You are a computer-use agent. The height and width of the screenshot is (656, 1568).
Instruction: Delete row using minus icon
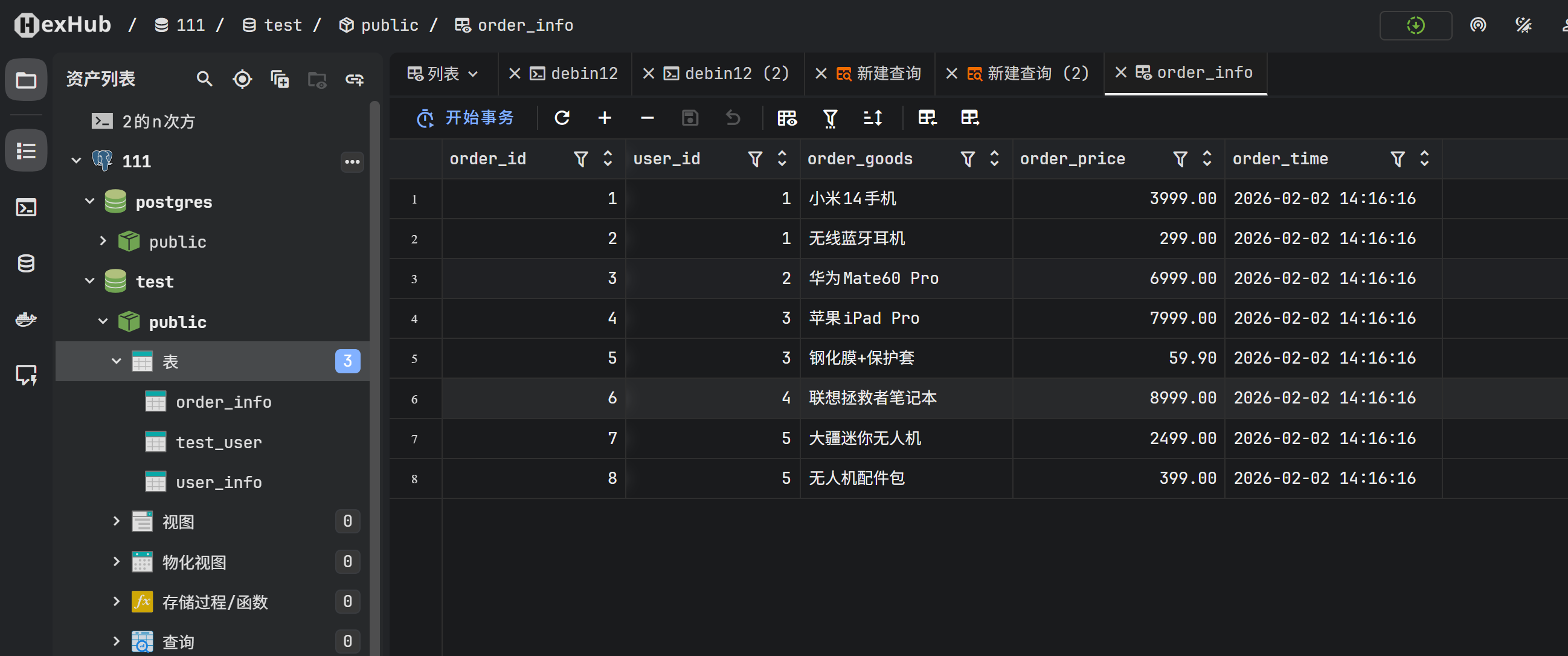[647, 117]
